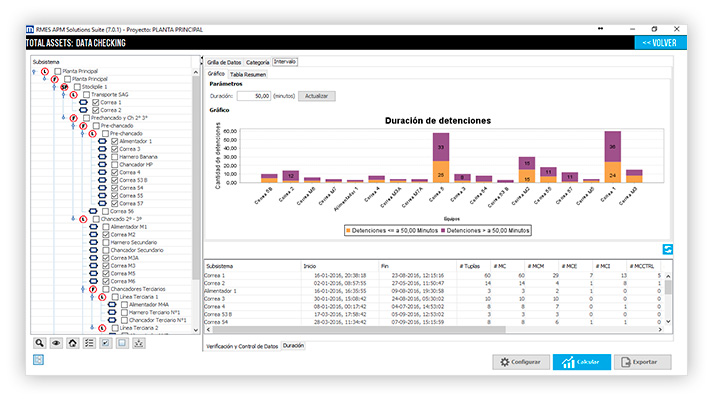Click the purple legend swatch for long detenciones

pos(443,231)
